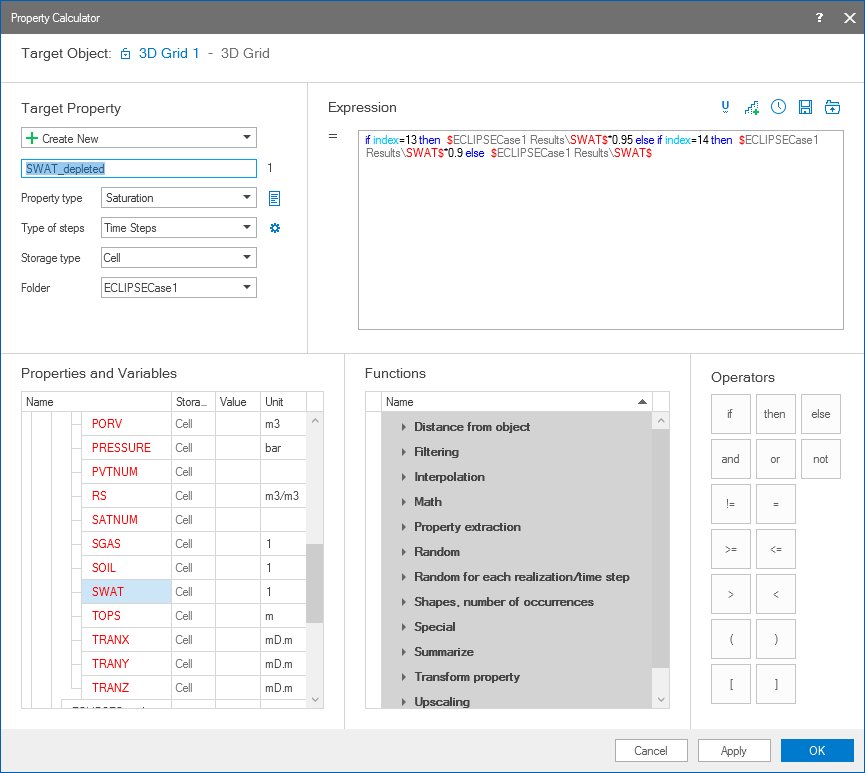The height and width of the screenshot is (773, 865).
Task: Open the expression history clock icon
Action: point(778,107)
